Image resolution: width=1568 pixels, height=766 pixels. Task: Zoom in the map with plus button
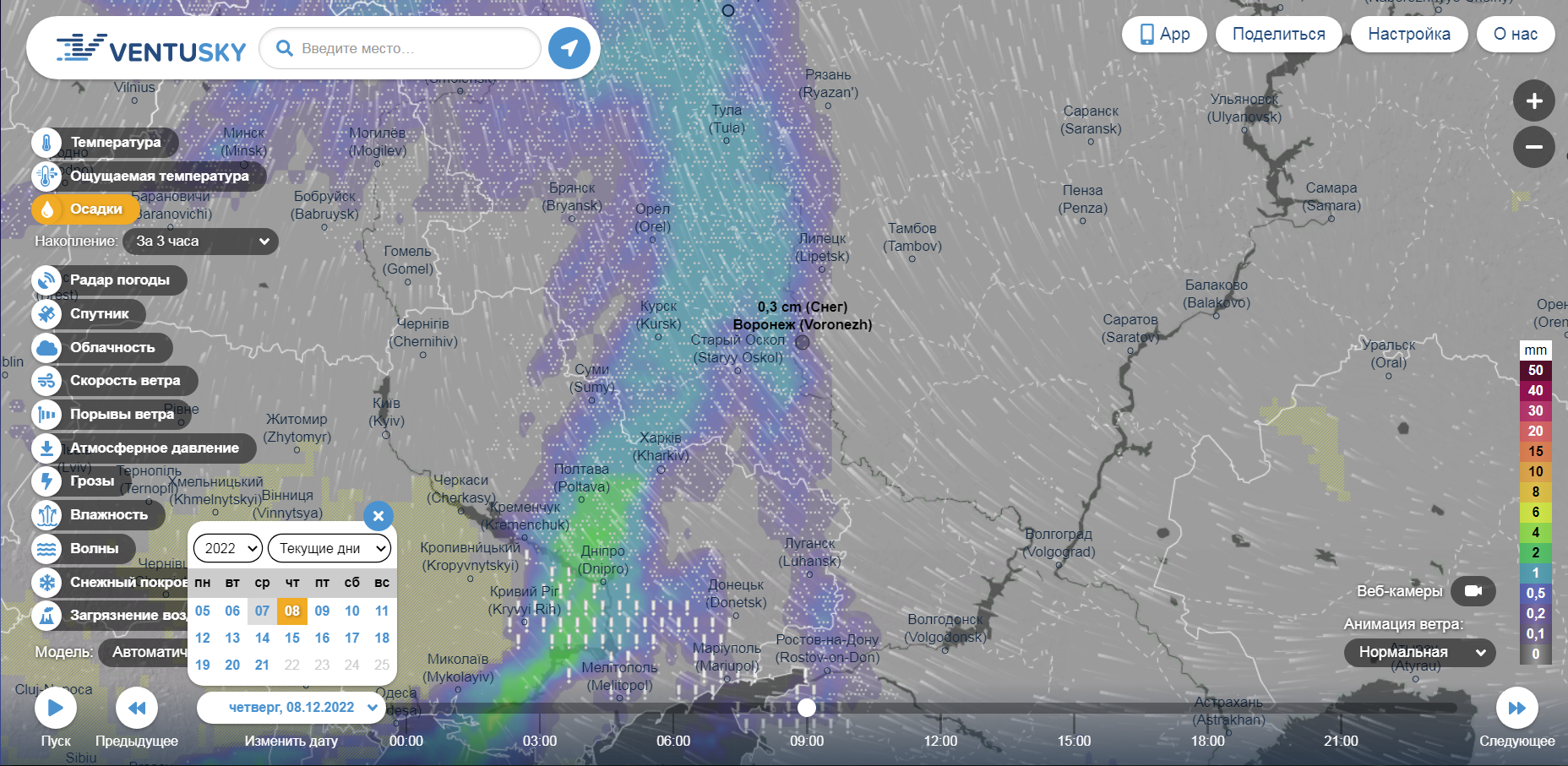(1534, 101)
